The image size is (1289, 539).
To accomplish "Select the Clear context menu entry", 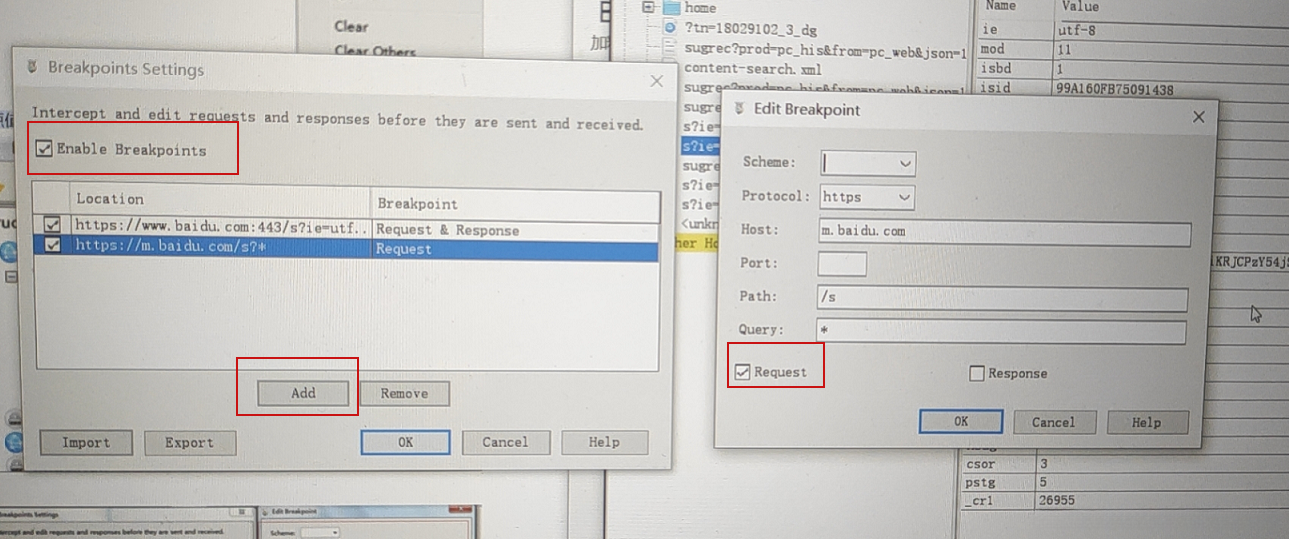I will point(351,26).
